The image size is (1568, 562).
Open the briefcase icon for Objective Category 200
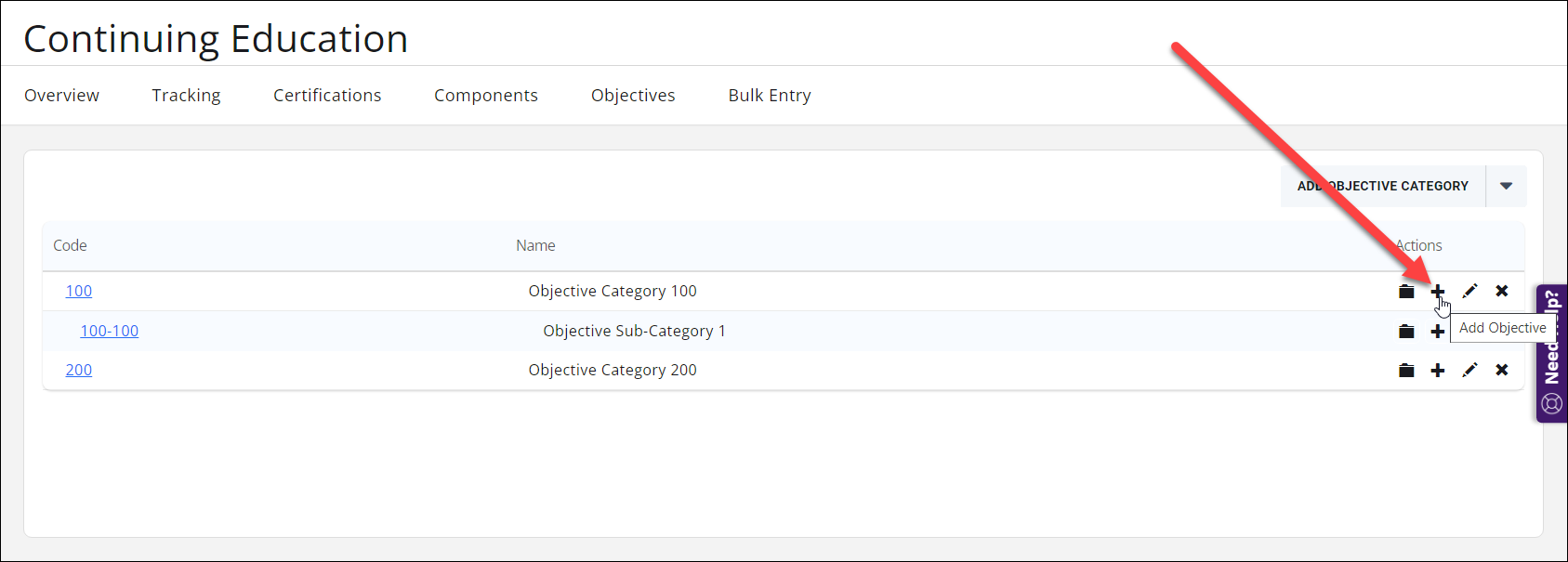[x=1406, y=370]
